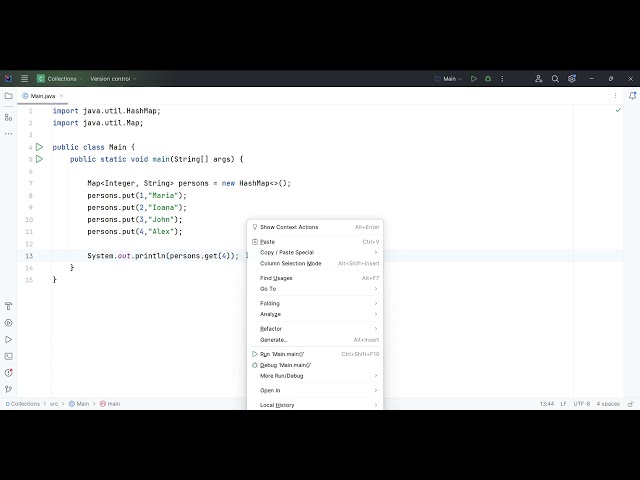Open line:column 13:44 indicator
640x480 pixels.
(x=547, y=404)
